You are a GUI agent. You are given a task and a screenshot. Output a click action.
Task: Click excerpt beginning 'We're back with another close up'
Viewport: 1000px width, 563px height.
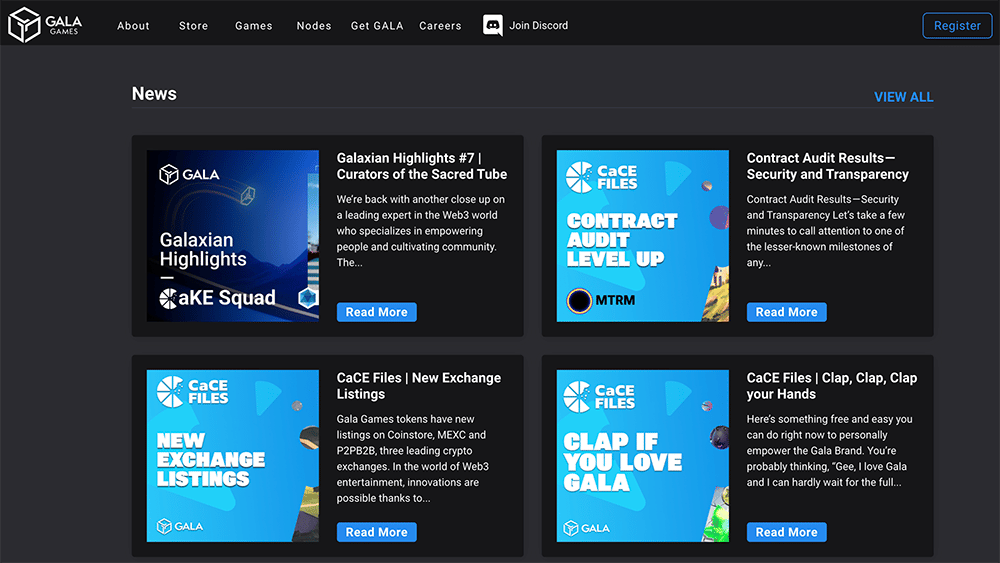click(x=421, y=231)
